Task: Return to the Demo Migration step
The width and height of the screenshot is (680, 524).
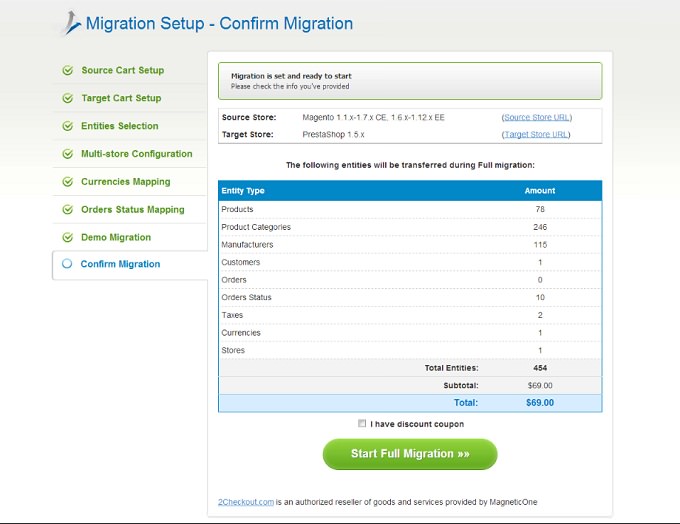Action: click(x=116, y=237)
